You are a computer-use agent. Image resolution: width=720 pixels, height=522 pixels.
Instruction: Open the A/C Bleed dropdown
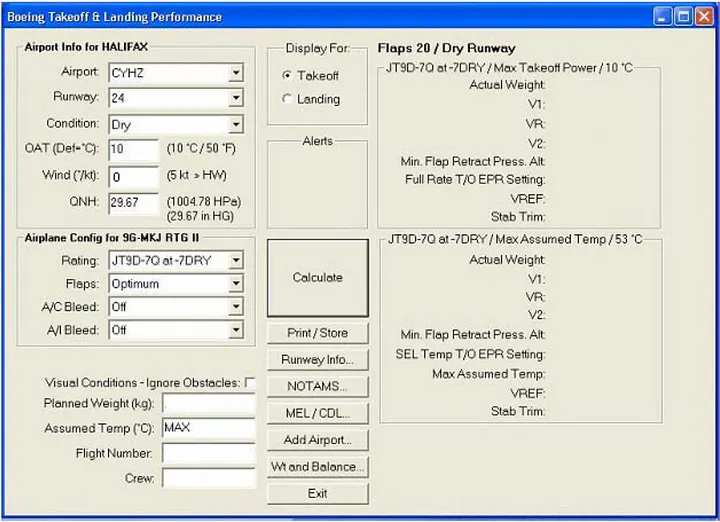(176, 307)
